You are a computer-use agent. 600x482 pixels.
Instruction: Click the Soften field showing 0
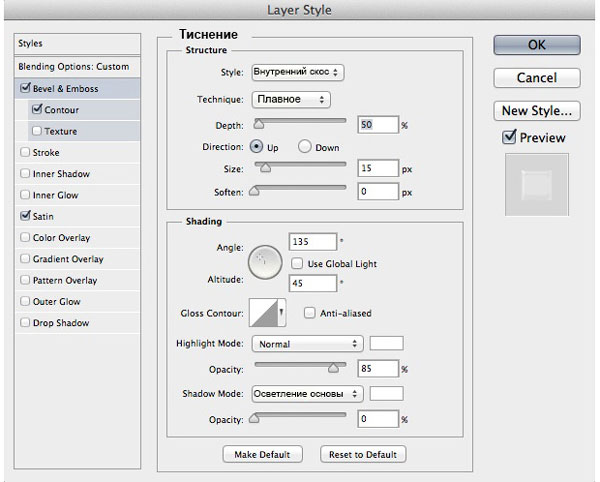[378, 191]
